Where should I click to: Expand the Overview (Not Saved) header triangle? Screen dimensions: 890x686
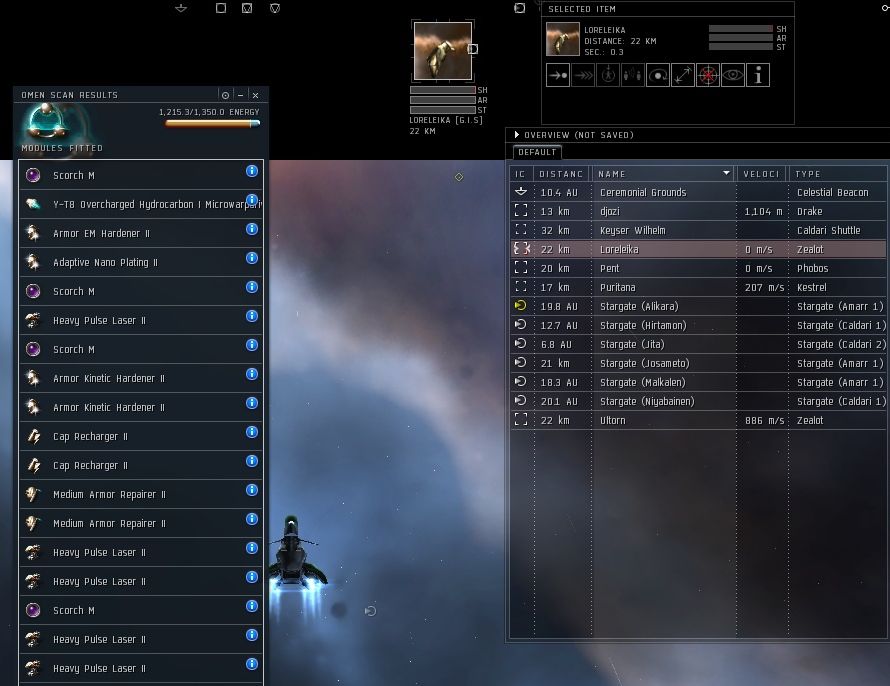pyautogui.click(x=517, y=134)
